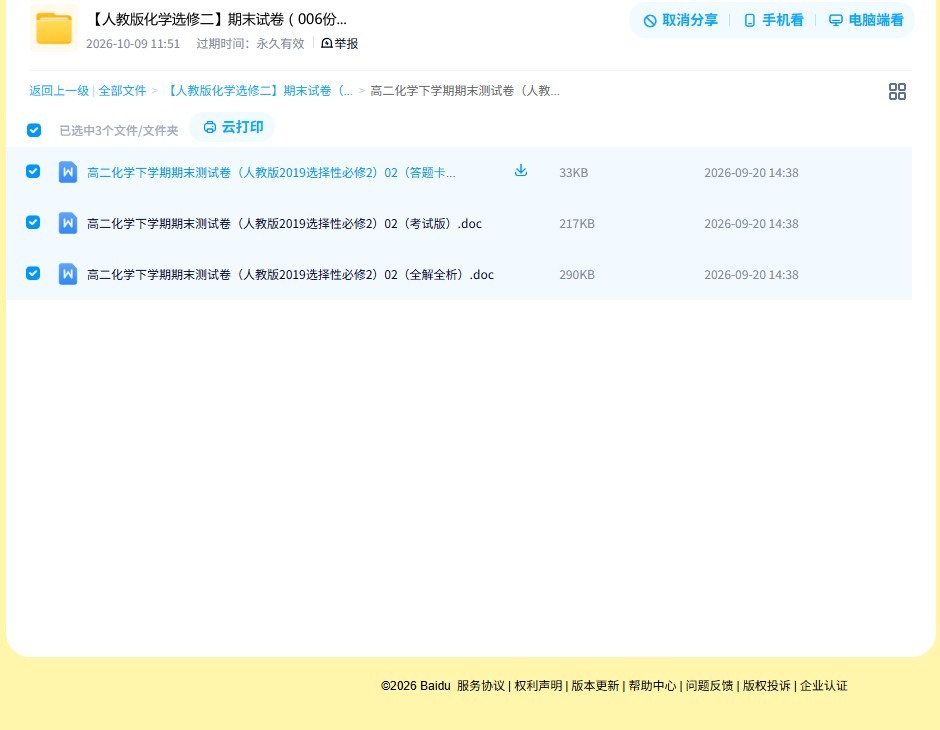Click the current folder breadcrumb 高二化学下学期期末测试卷
This screenshot has height=730, width=940.
(x=465, y=91)
